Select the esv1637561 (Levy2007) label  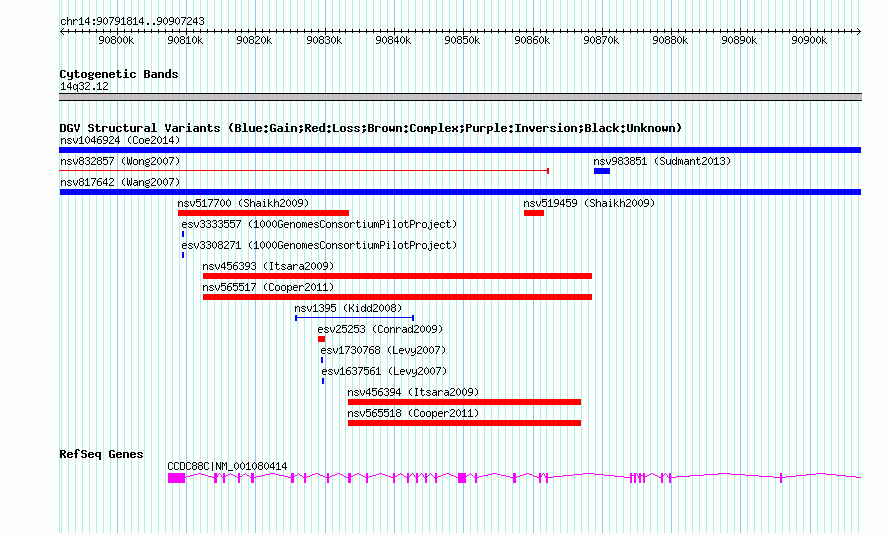point(384,371)
